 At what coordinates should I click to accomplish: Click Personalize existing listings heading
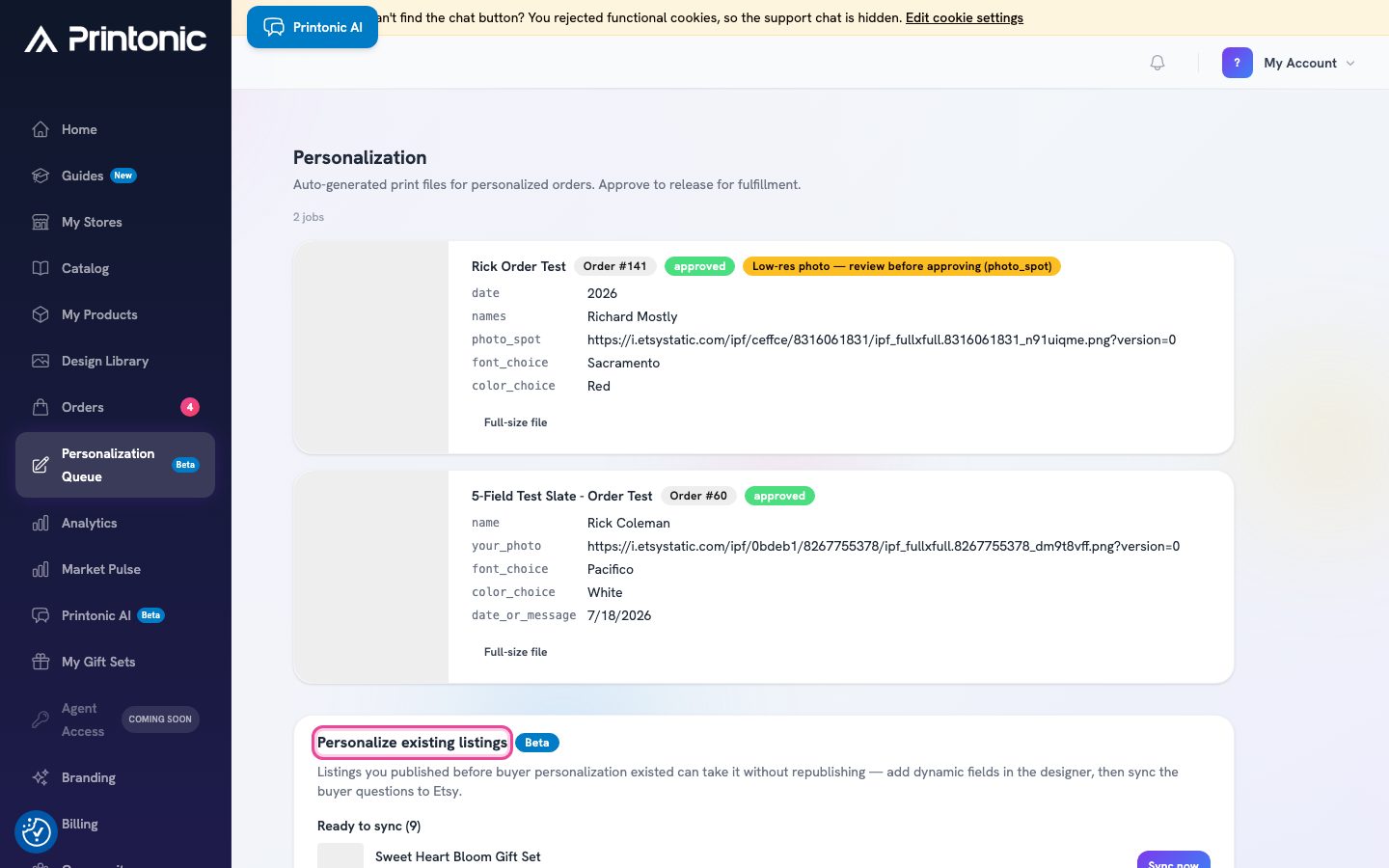[412, 743]
